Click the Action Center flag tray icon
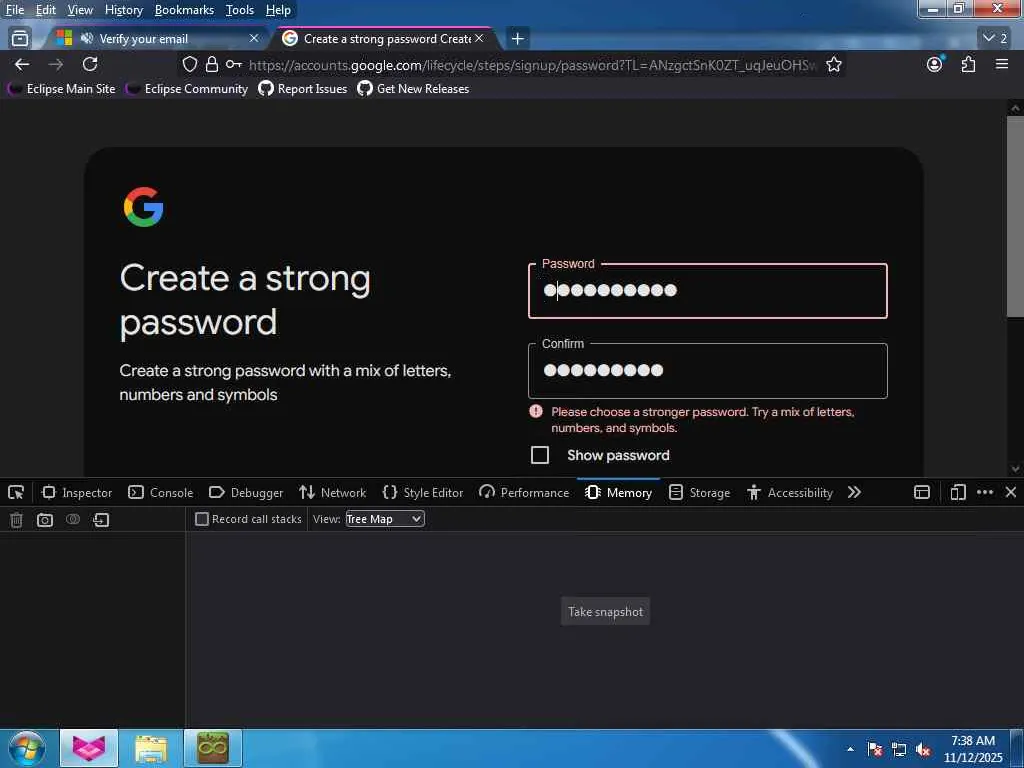The image size is (1024, 768). pos(875,750)
